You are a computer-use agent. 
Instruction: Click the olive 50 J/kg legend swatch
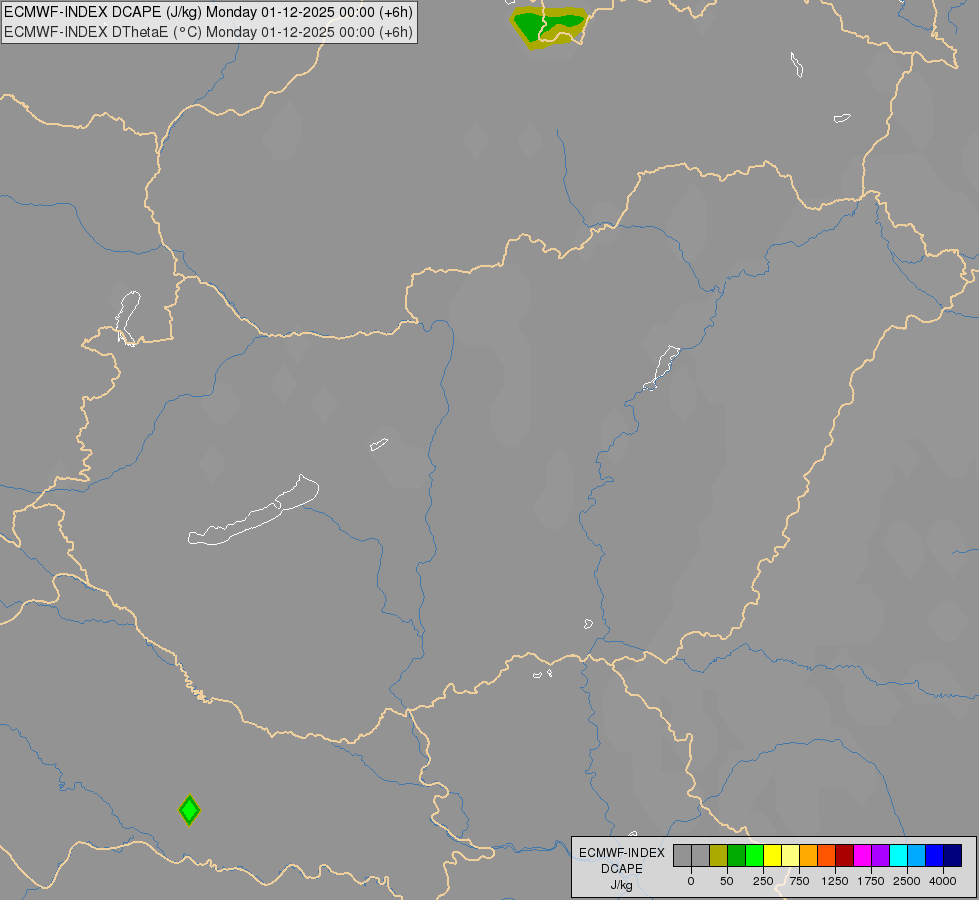tap(719, 855)
